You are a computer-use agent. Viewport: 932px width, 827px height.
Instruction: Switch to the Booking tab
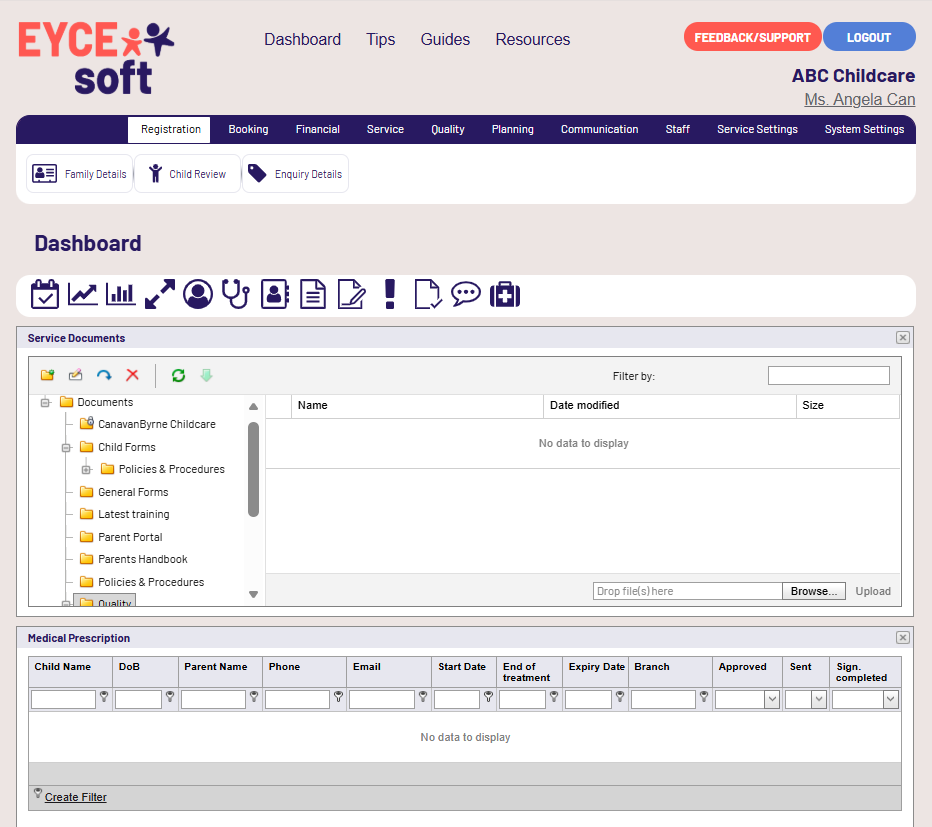(x=247, y=129)
